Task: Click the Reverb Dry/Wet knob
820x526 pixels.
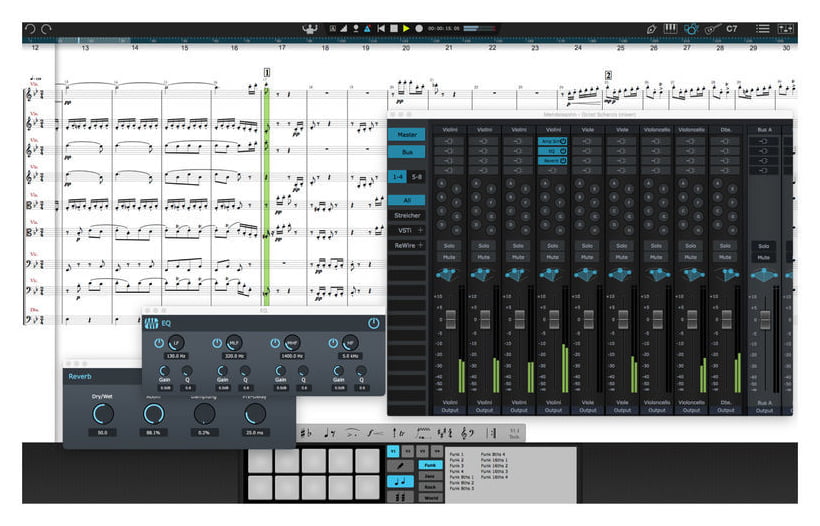Action: (103, 414)
